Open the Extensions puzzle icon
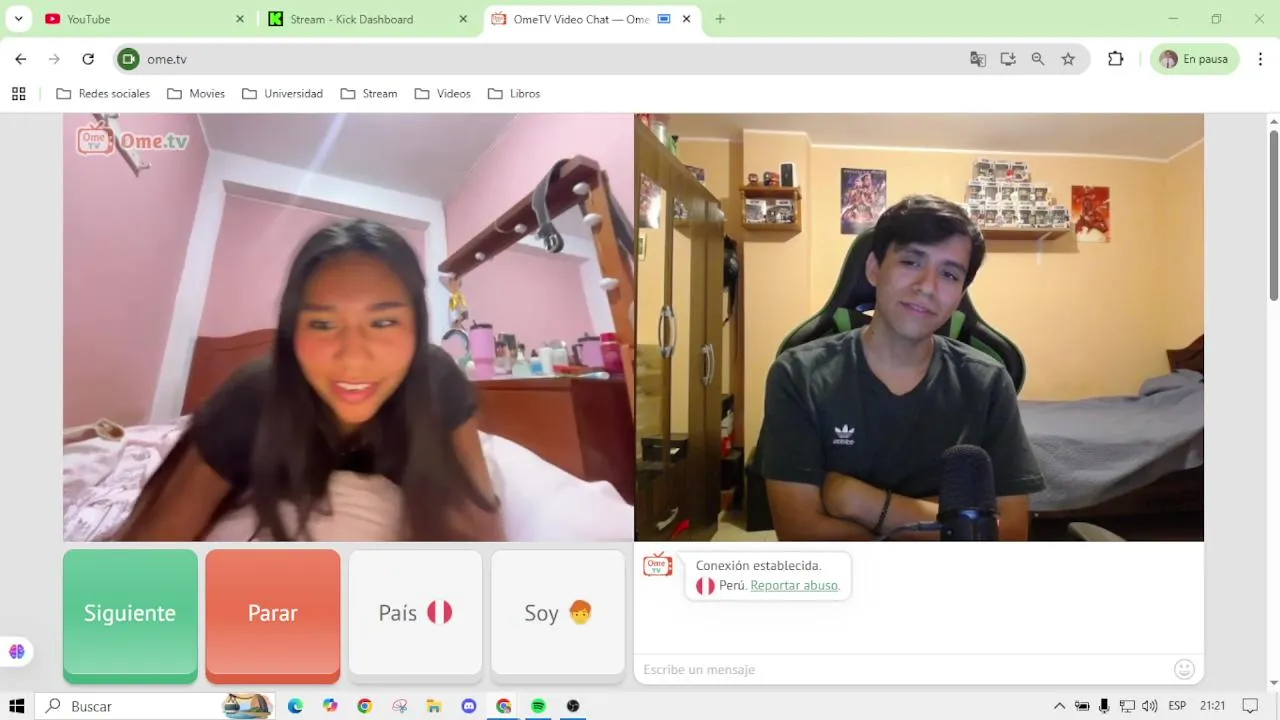The height and width of the screenshot is (720, 1280). pyautogui.click(x=1116, y=59)
